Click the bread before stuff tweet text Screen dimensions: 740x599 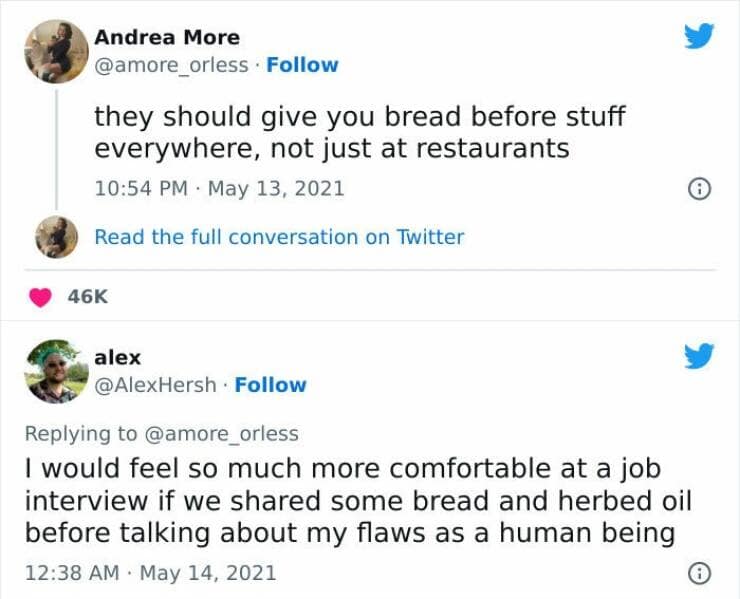click(x=359, y=132)
